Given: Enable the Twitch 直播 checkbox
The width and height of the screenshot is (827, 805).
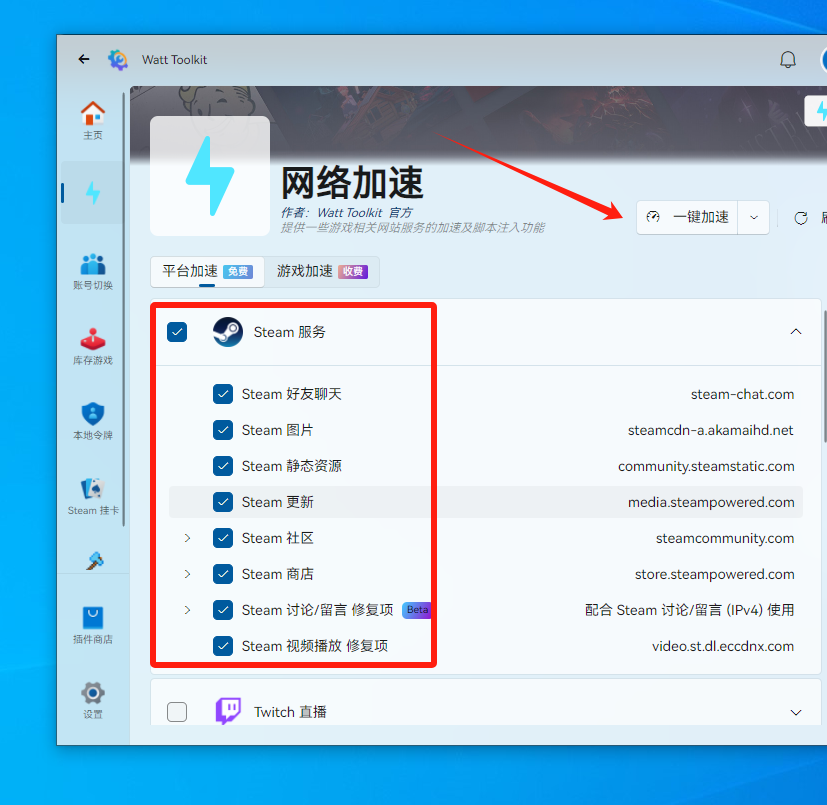Looking at the screenshot, I should coord(177,712).
